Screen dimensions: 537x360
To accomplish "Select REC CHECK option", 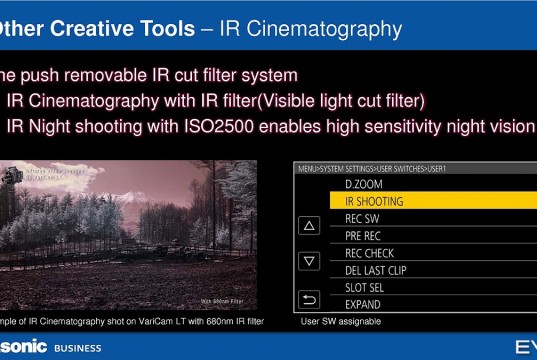I will coord(433,253).
